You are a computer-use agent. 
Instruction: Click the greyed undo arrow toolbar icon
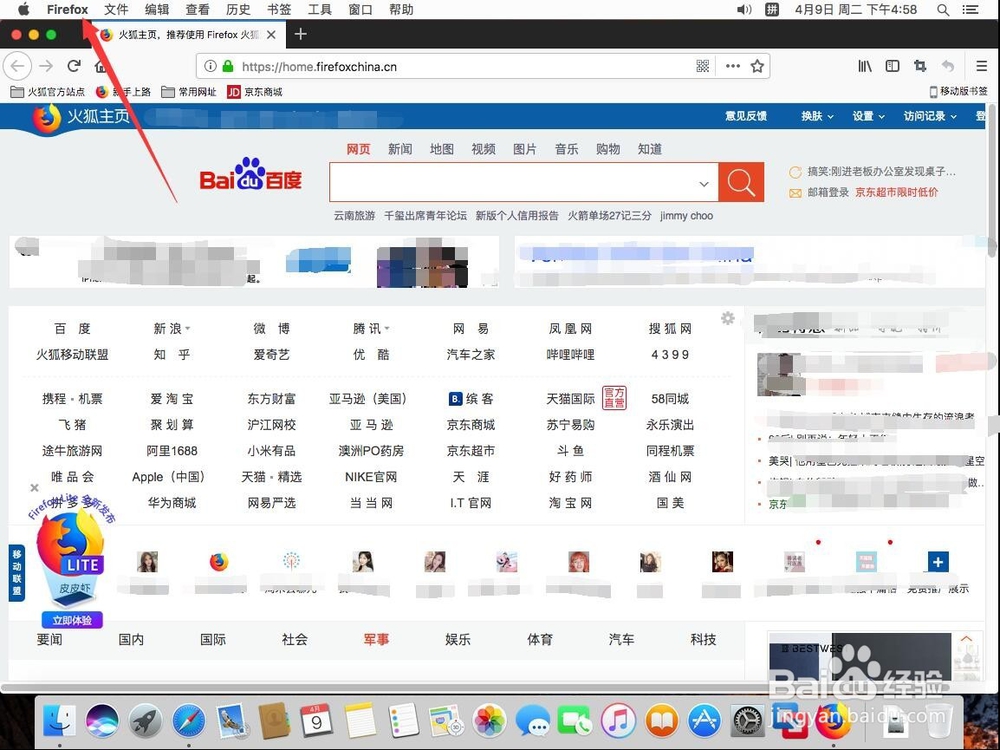pos(948,66)
